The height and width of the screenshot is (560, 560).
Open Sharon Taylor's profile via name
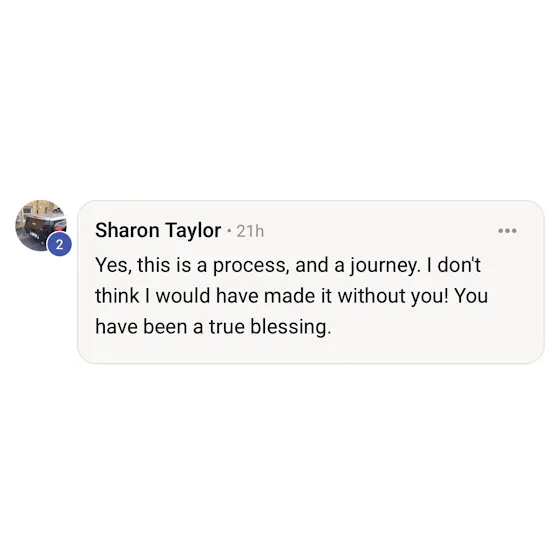[158, 230]
